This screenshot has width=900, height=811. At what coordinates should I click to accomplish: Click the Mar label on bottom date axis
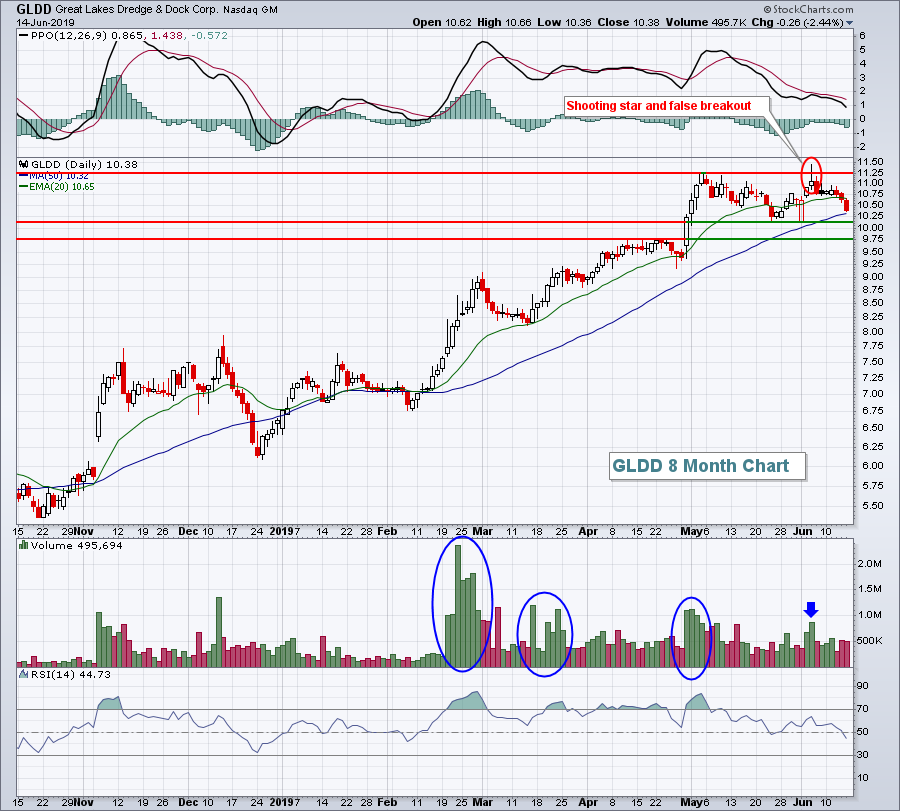click(482, 802)
